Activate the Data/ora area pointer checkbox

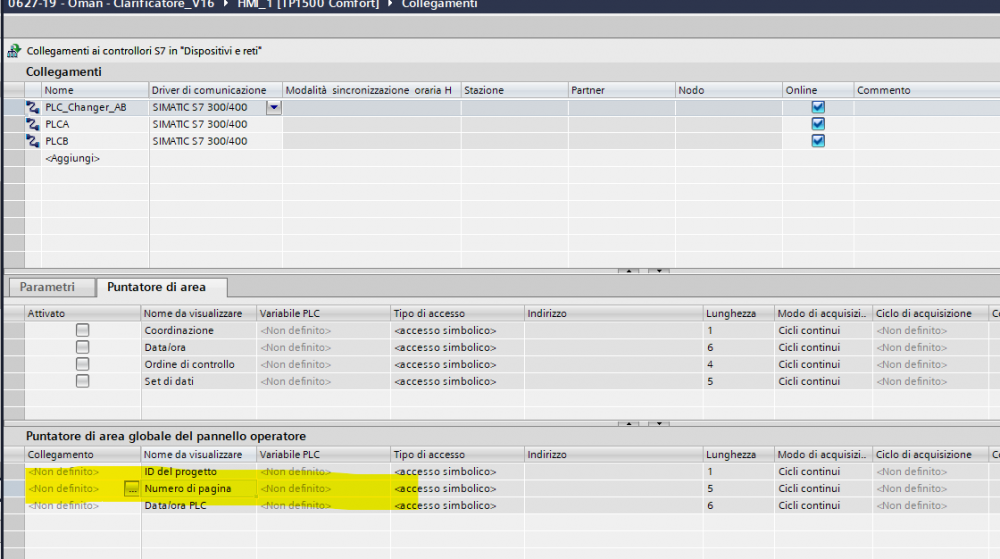point(82,347)
